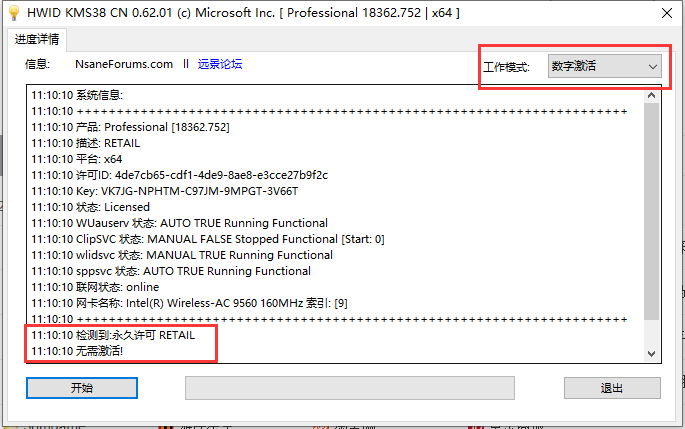Close the HWID KMS38 window

(x=667, y=13)
